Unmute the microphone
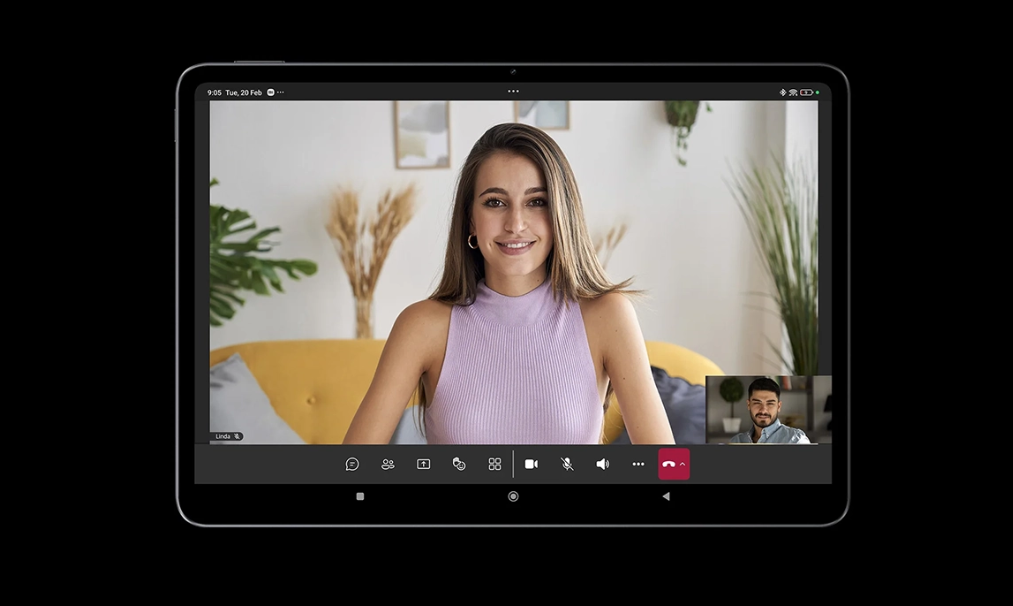Image resolution: width=1013 pixels, height=606 pixels. coord(567,464)
